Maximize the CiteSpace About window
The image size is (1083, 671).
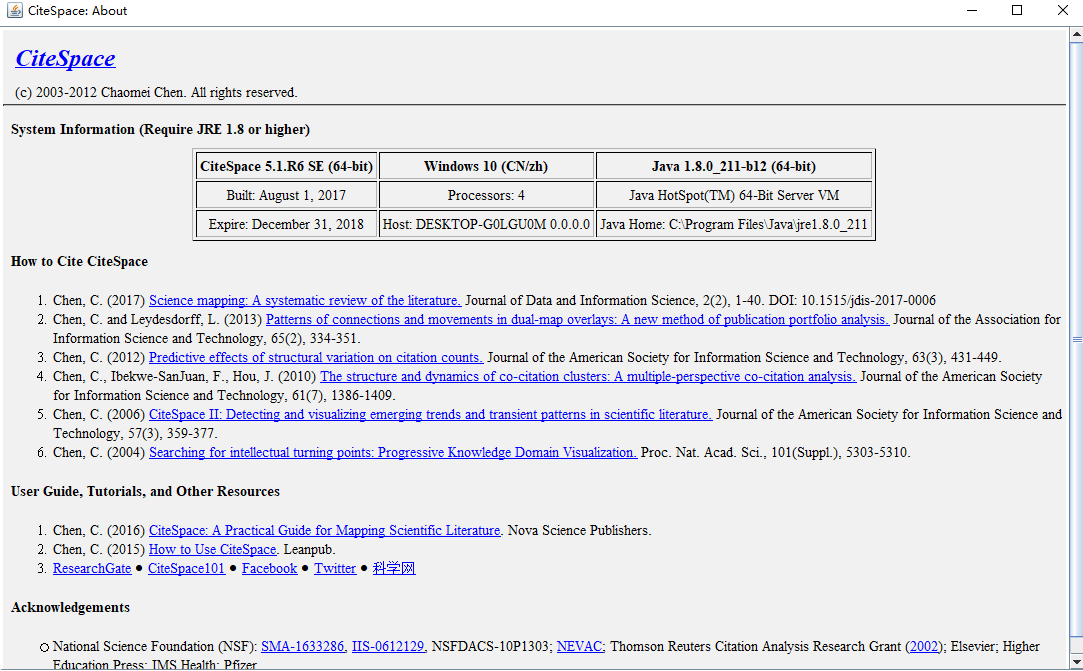[x=1017, y=10]
